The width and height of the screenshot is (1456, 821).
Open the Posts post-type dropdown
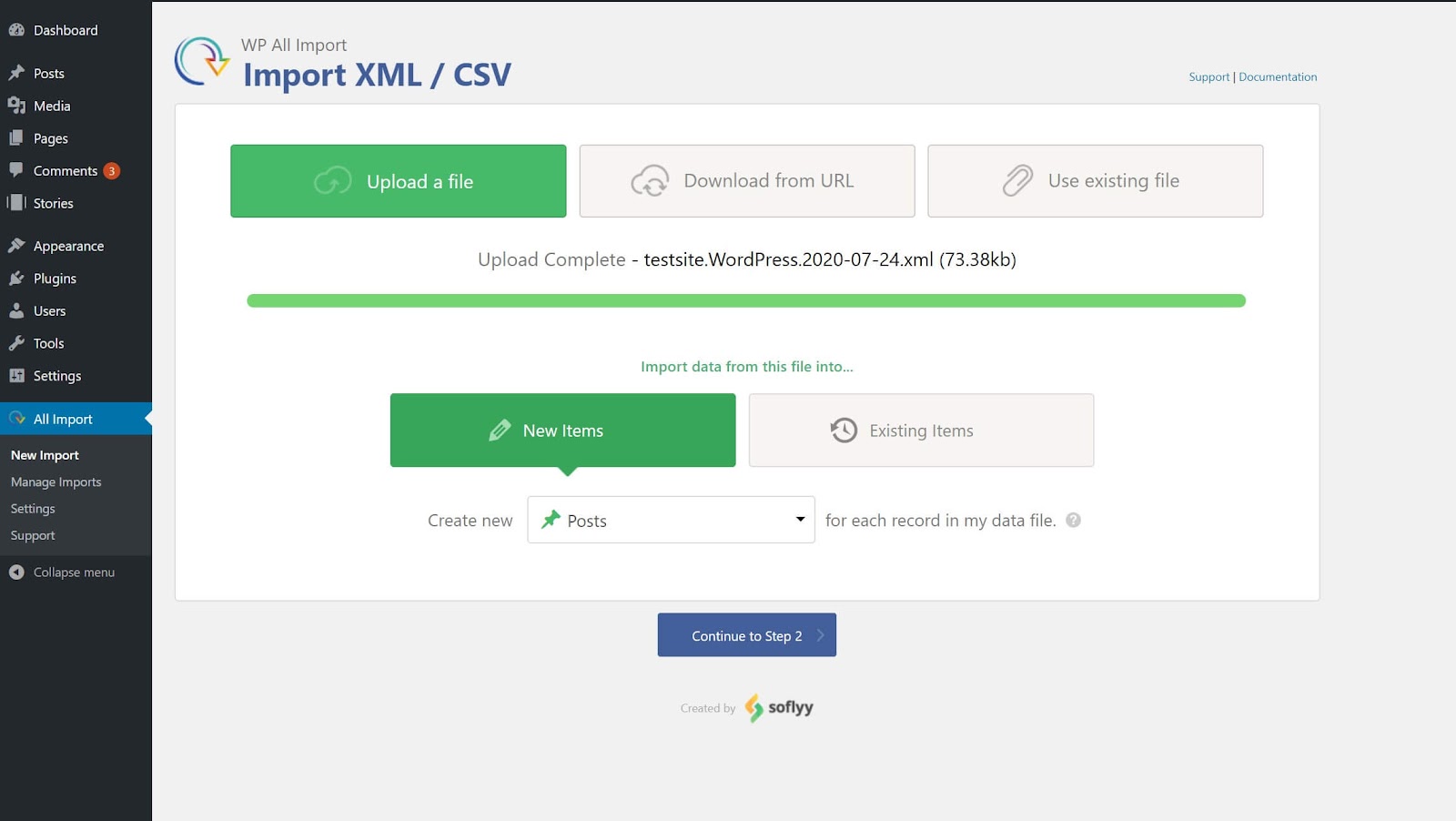(672, 520)
